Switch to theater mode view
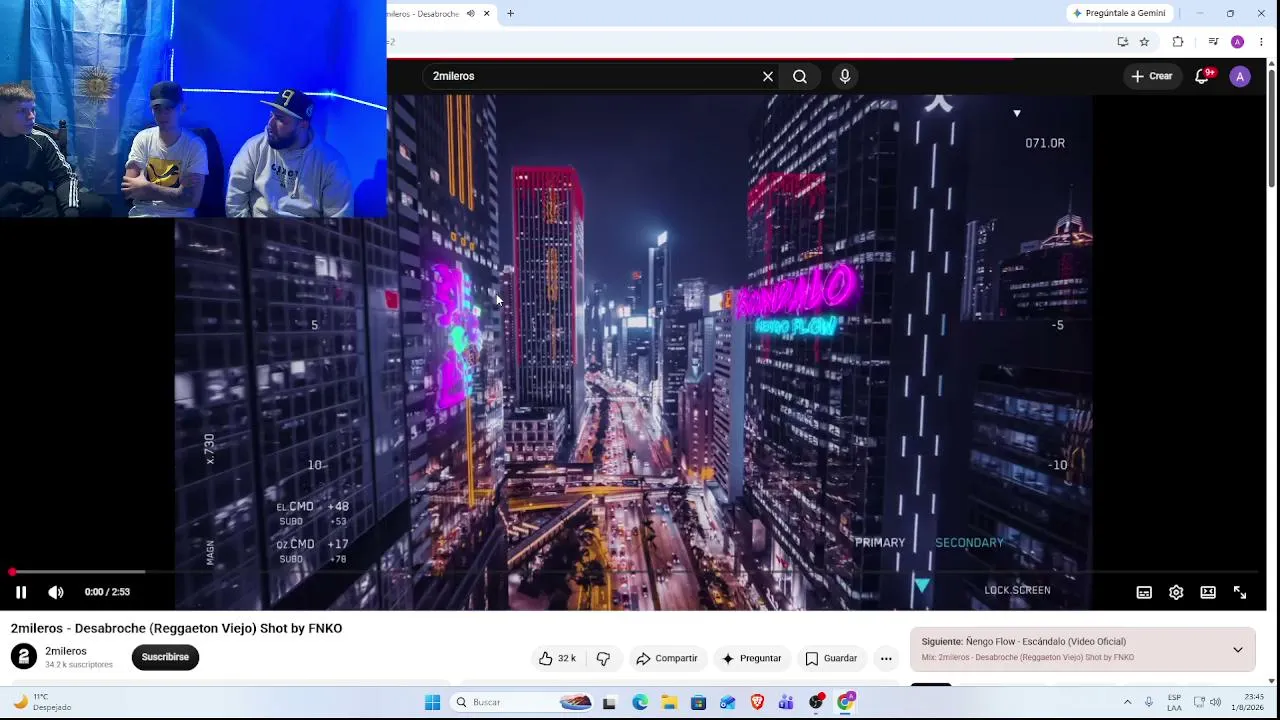Screen dimensions: 1280x720 pyautogui.click(x=1208, y=592)
